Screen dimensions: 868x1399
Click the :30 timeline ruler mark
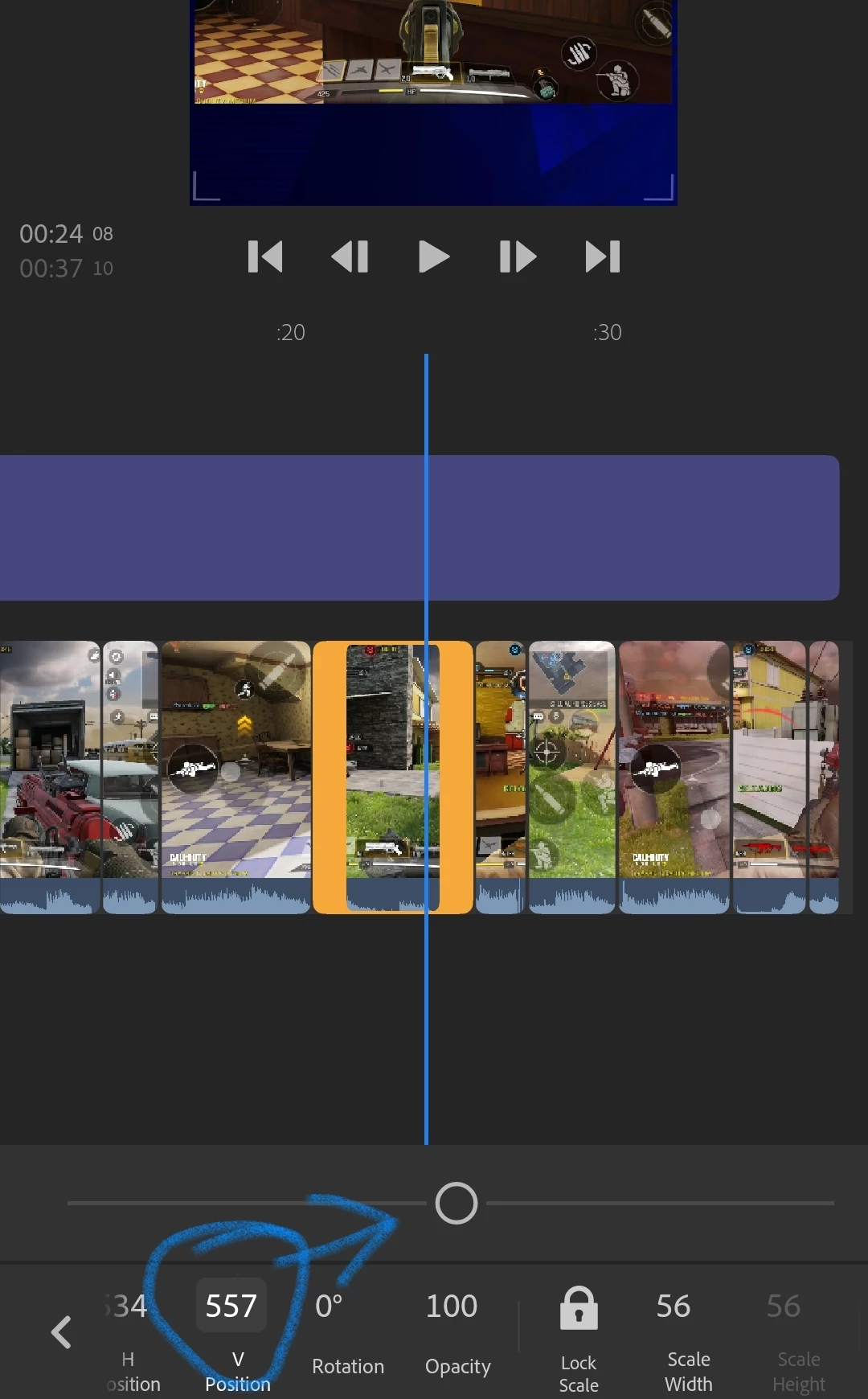coord(608,332)
